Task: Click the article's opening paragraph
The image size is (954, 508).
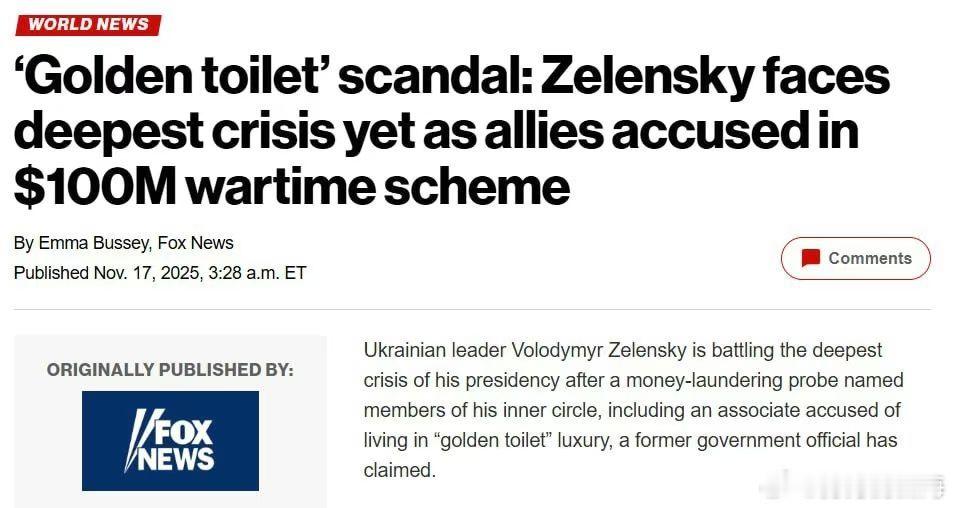Action: [632, 410]
